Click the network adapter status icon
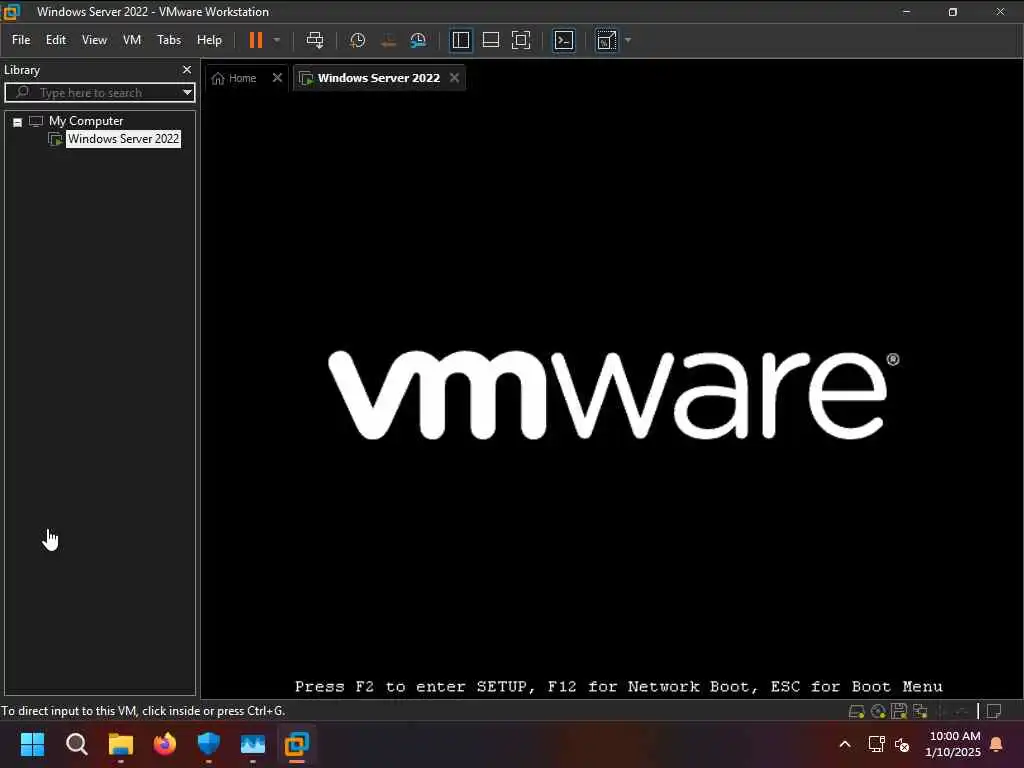 [920, 711]
